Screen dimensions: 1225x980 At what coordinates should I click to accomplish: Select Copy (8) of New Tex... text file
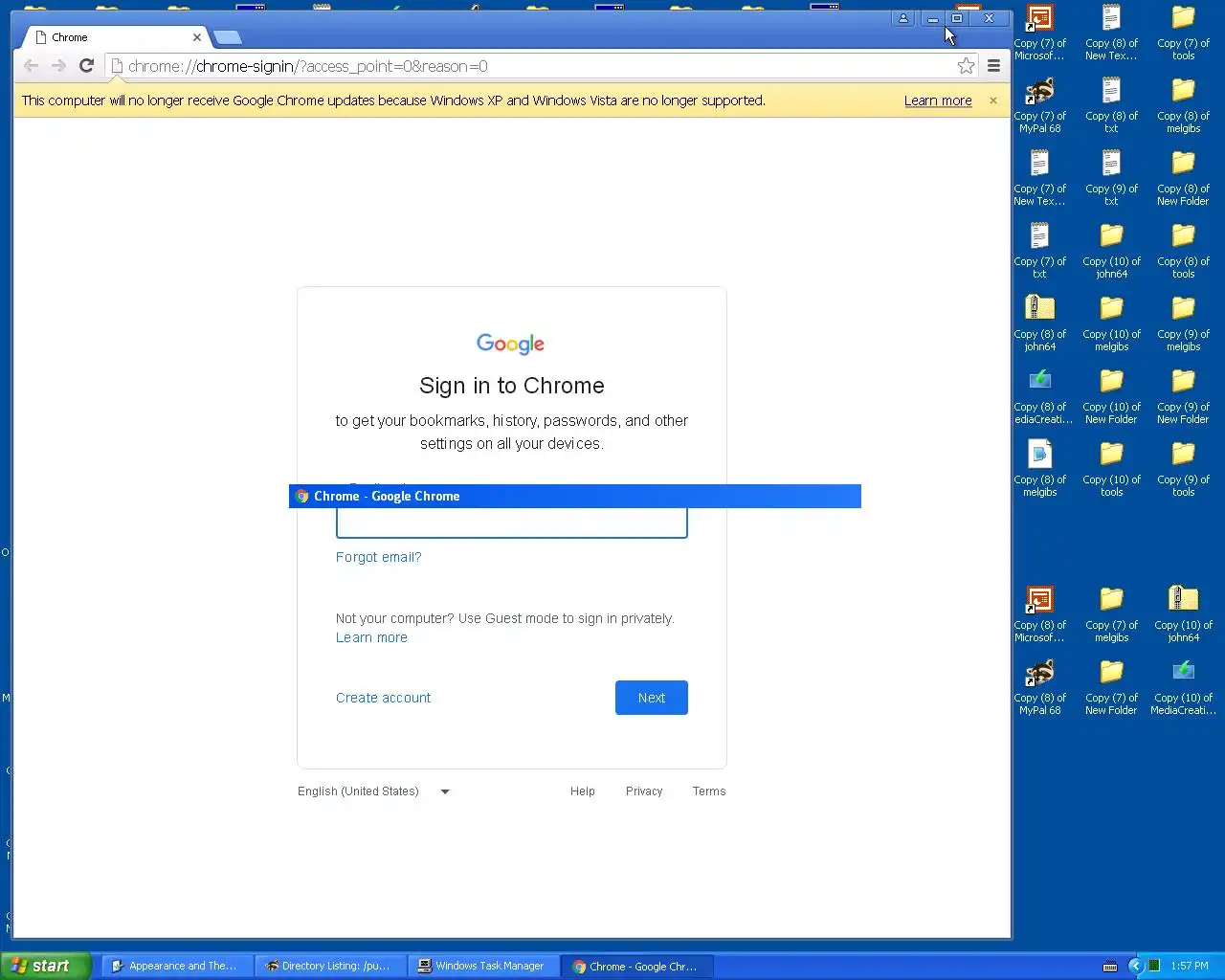pos(1111,33)
